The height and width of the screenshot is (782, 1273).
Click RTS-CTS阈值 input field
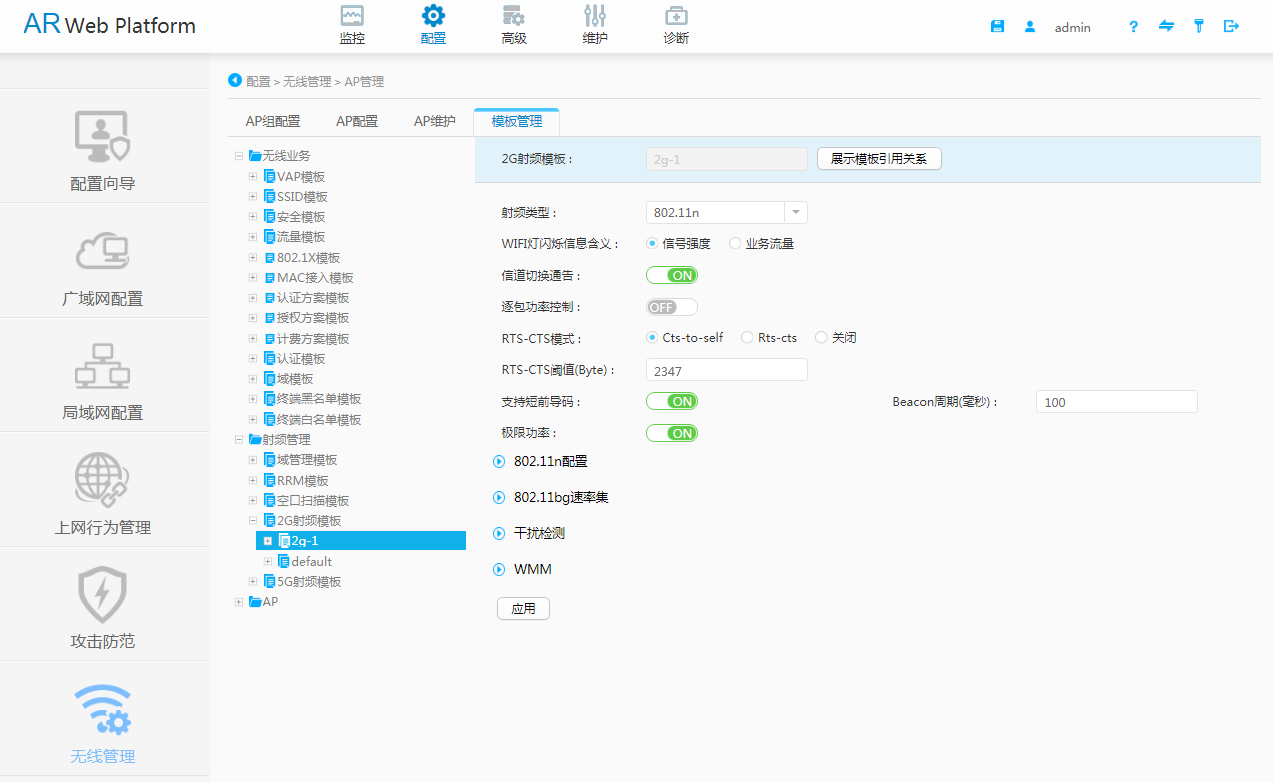pyautogui.click(x=726, y=370)
